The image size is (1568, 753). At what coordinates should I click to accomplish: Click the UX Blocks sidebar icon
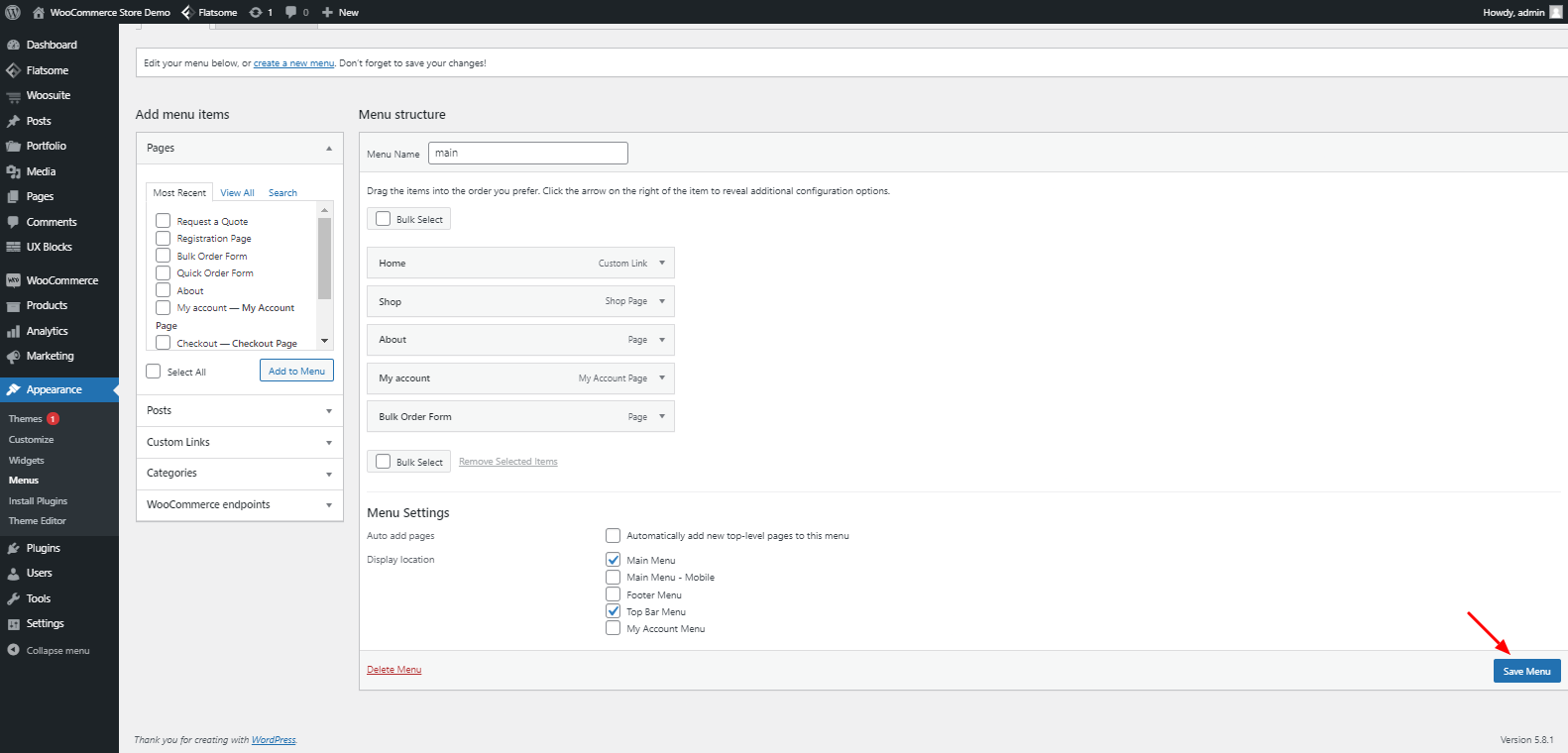(13, 247)
